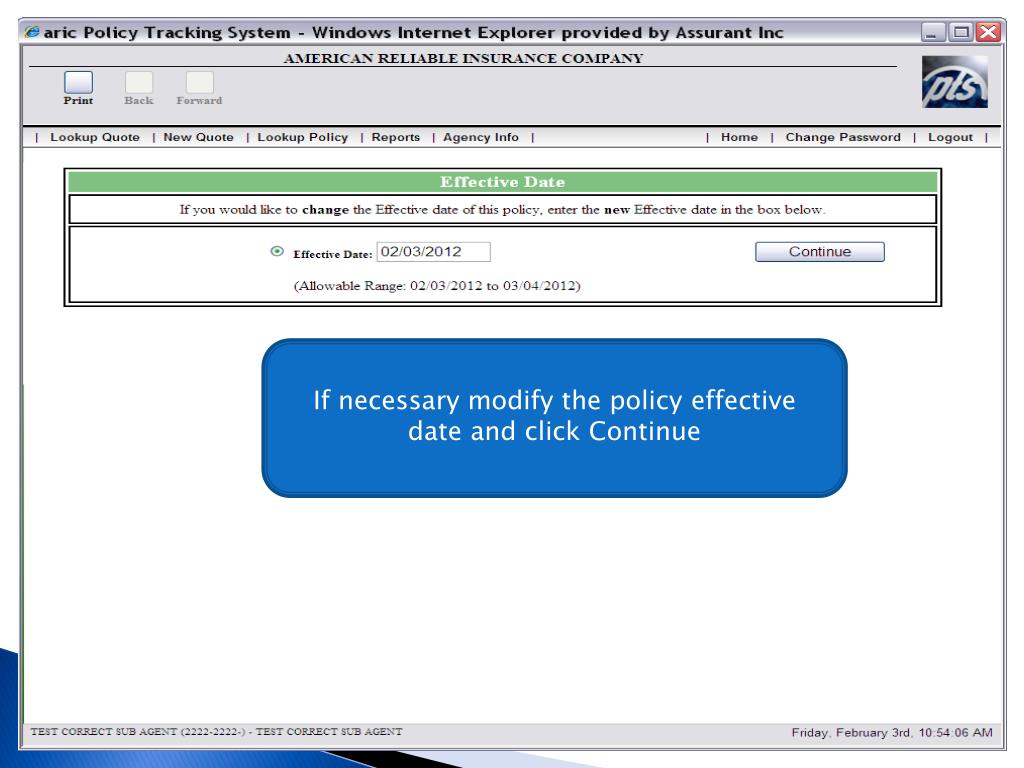Click the Allowable Range text
Image resolution: width=1024 pixels, height=768 pixels.
click(437, 286)
